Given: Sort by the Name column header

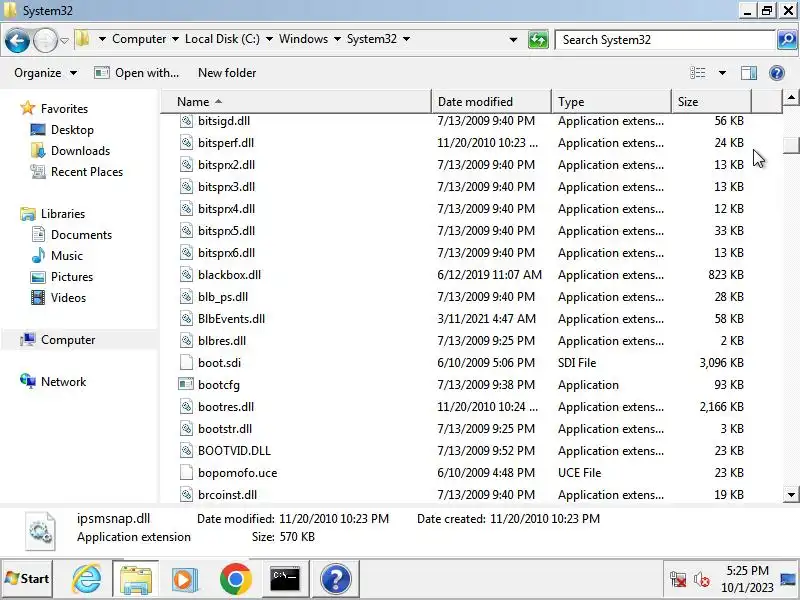Looking at the screenshot, I should coord(296,102).
